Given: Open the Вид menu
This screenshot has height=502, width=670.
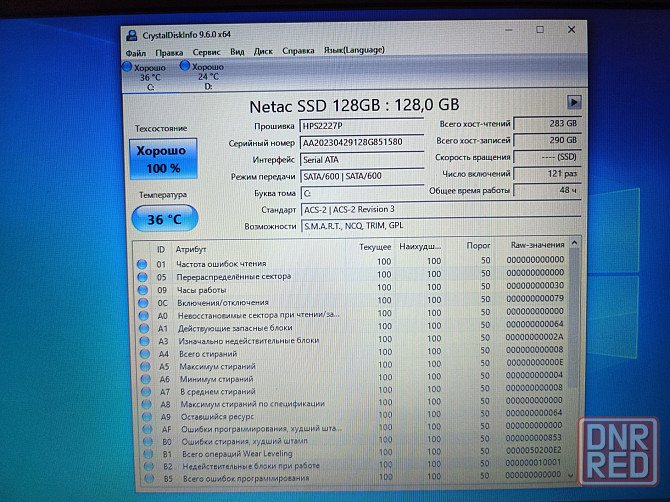Looking at the screenshot, I should (x=237, y=52).
